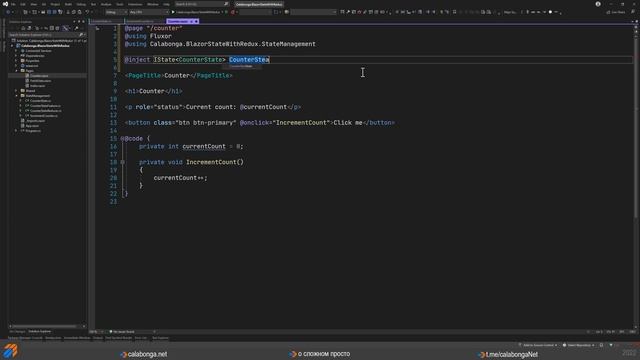Pin the active Counter.razor tab
The image size is (640, 360).
pyautogui.click(x=191, y=21)
